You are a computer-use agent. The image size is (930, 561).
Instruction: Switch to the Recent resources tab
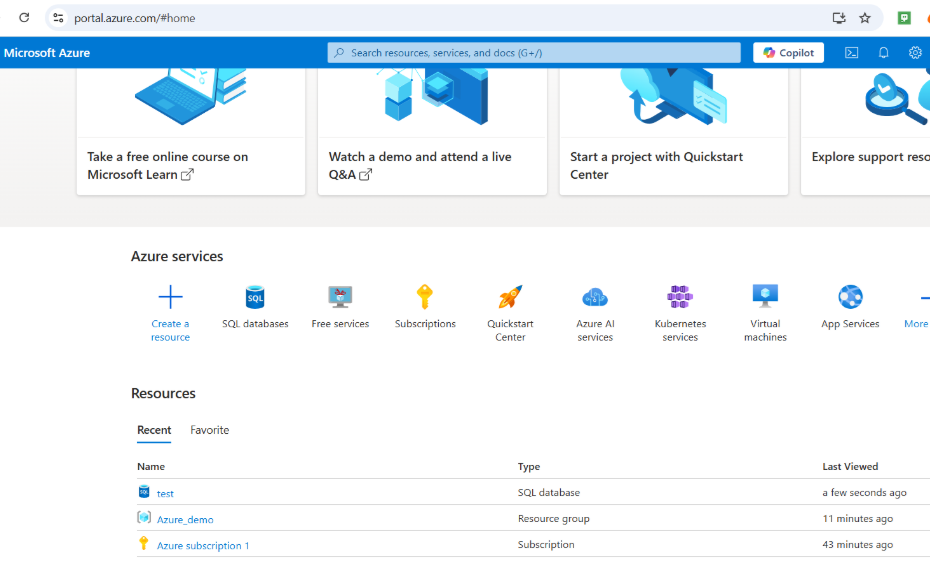pos(154,431)
